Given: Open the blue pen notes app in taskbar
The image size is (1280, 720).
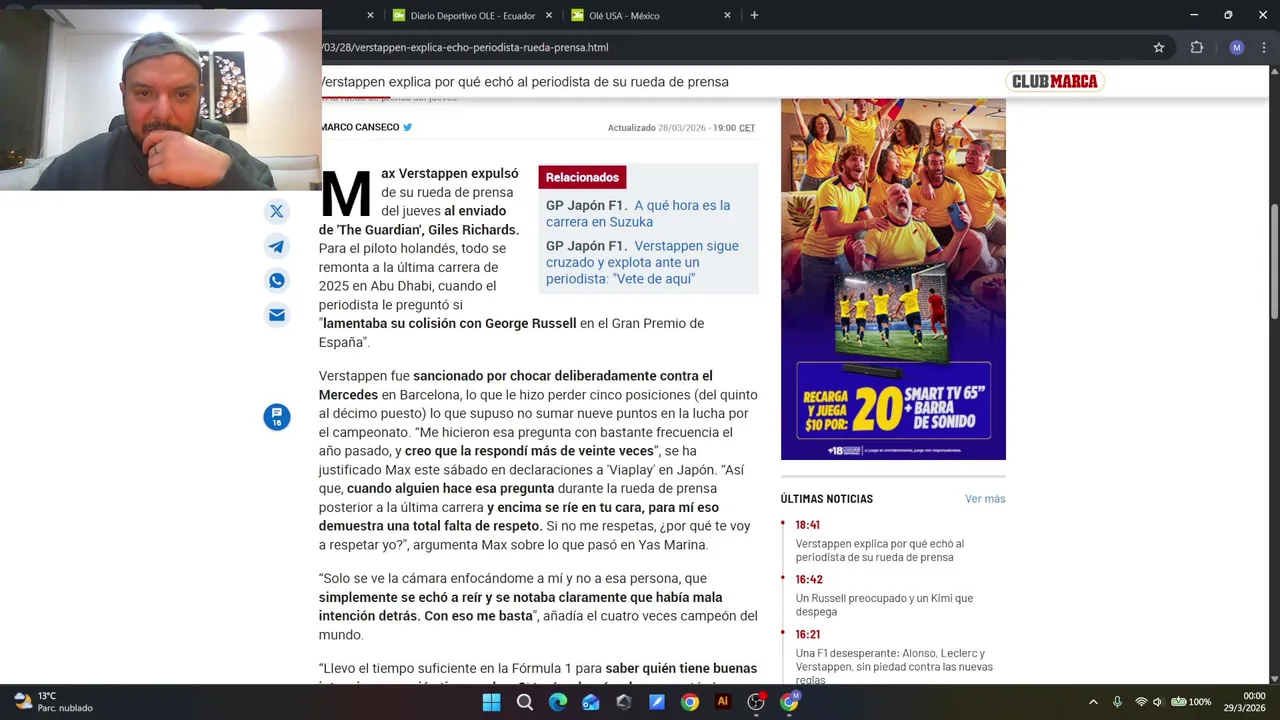Looking at the screenshot, I should [x=657, y=702].
